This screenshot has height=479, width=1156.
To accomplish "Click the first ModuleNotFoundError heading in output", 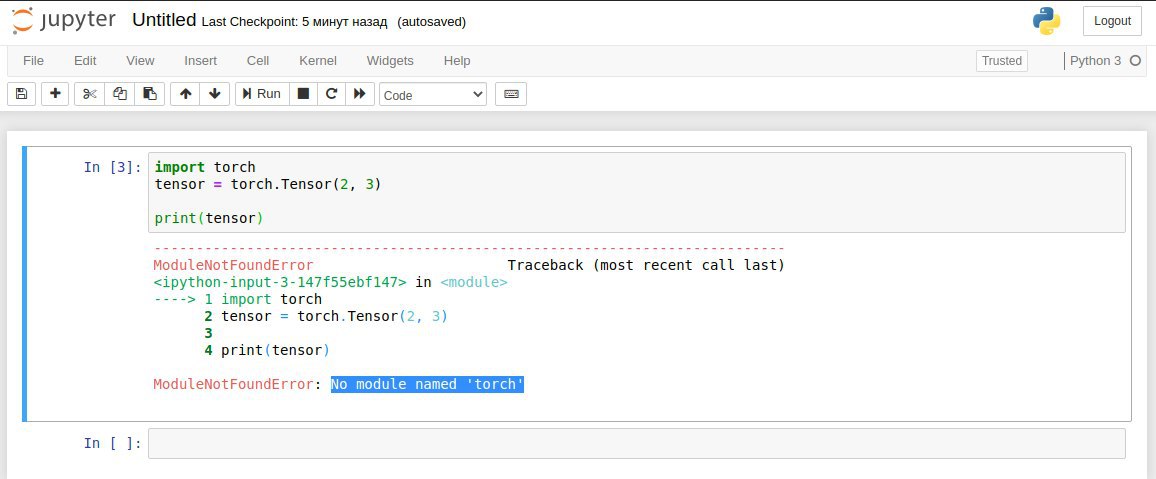I will pyautogui.click(x=233, y=265).
